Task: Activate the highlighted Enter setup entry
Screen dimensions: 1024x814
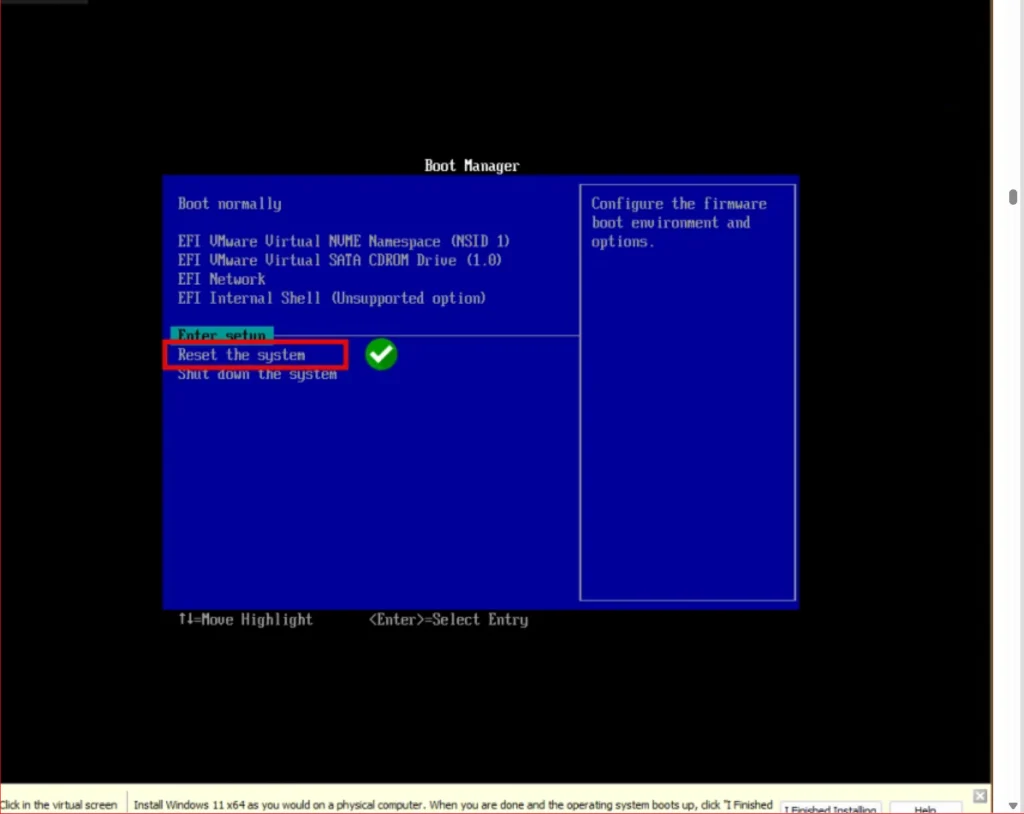Action: pyautogui.click(x=222, y=334)
